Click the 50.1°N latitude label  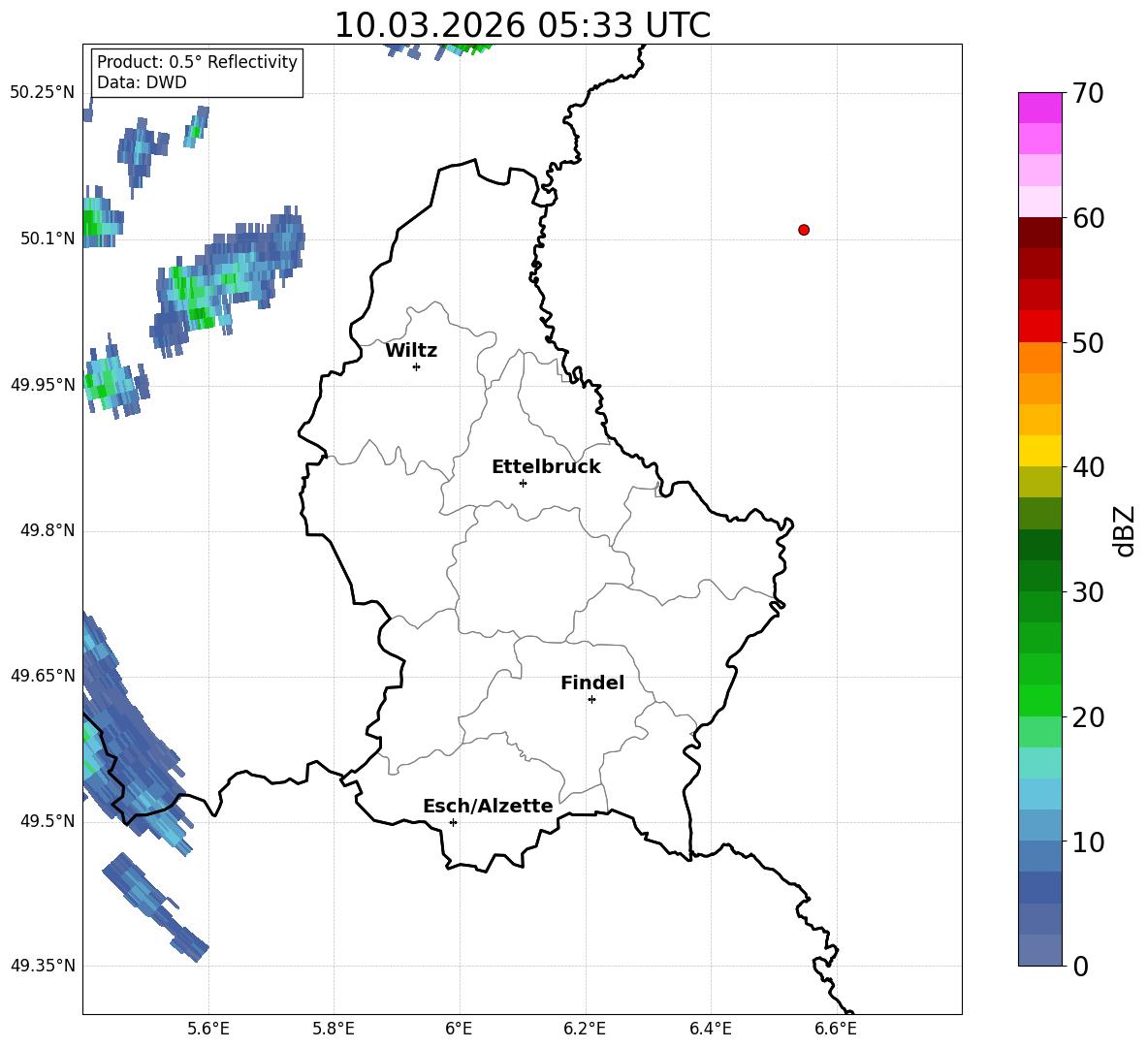click(48, 238)
